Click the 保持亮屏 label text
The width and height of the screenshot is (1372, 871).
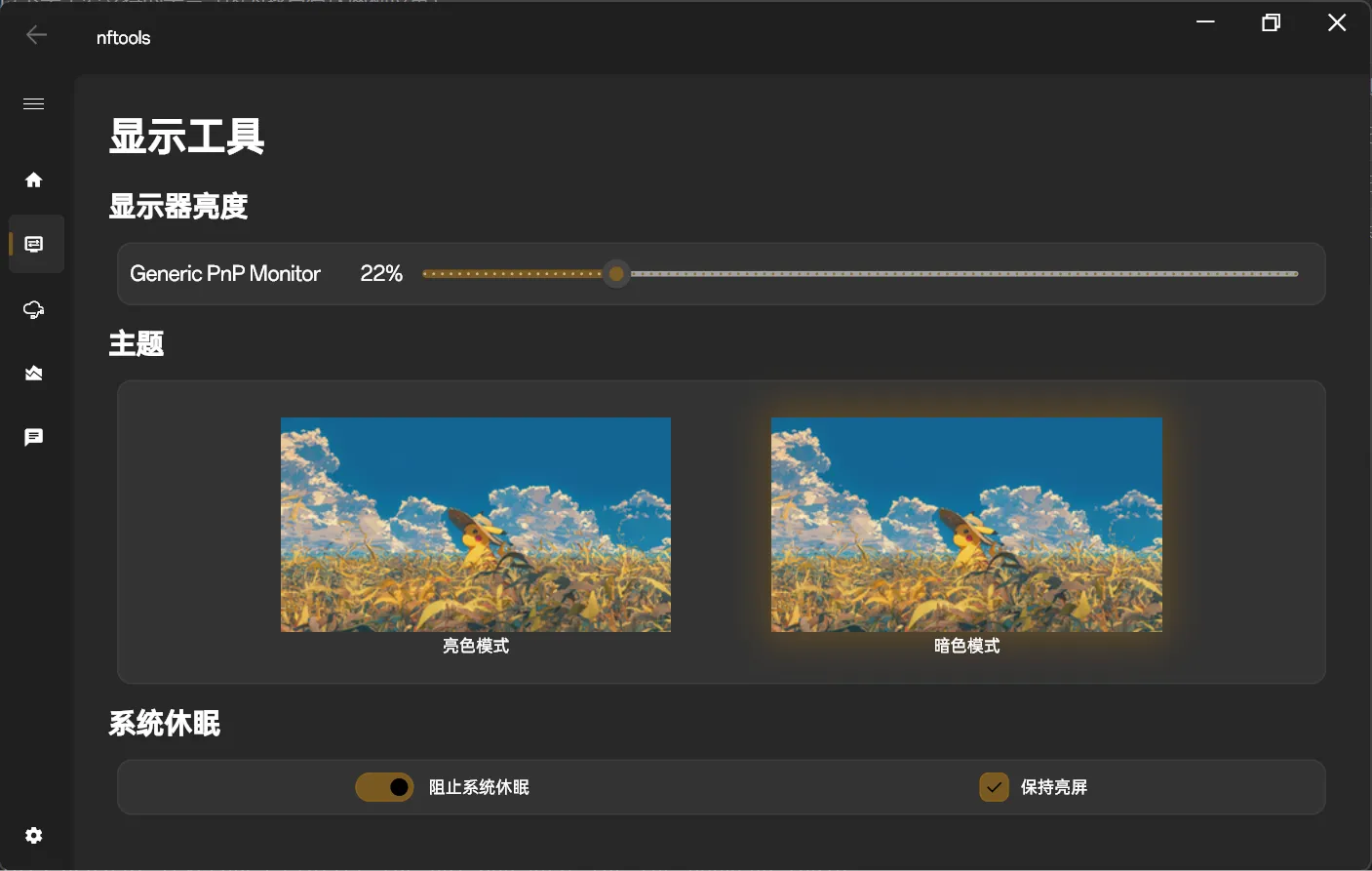click(x=1053, y=787)
